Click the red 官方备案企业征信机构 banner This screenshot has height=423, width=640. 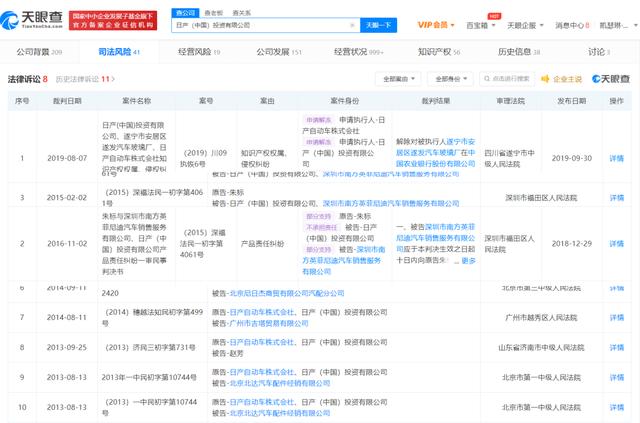113,20
